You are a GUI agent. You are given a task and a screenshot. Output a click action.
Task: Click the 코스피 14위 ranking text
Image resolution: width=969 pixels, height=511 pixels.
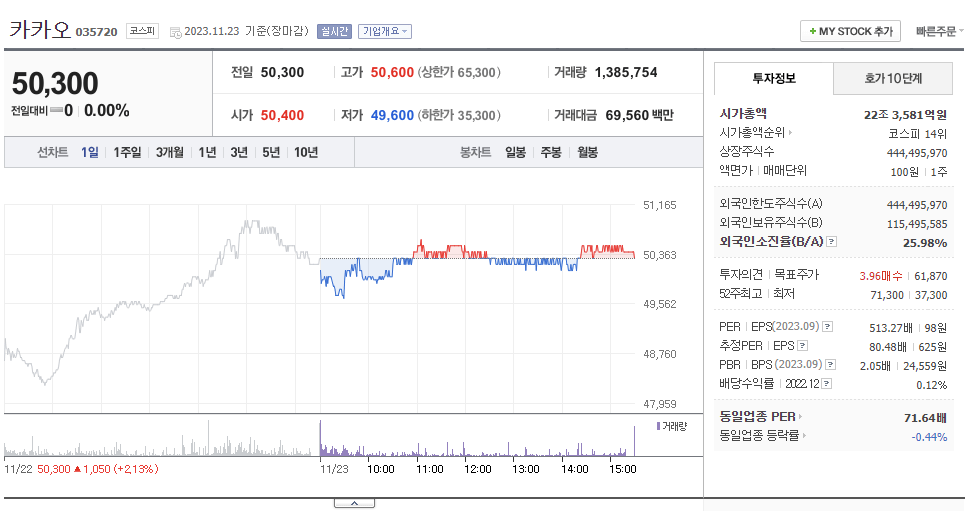(x=918, y=133)
